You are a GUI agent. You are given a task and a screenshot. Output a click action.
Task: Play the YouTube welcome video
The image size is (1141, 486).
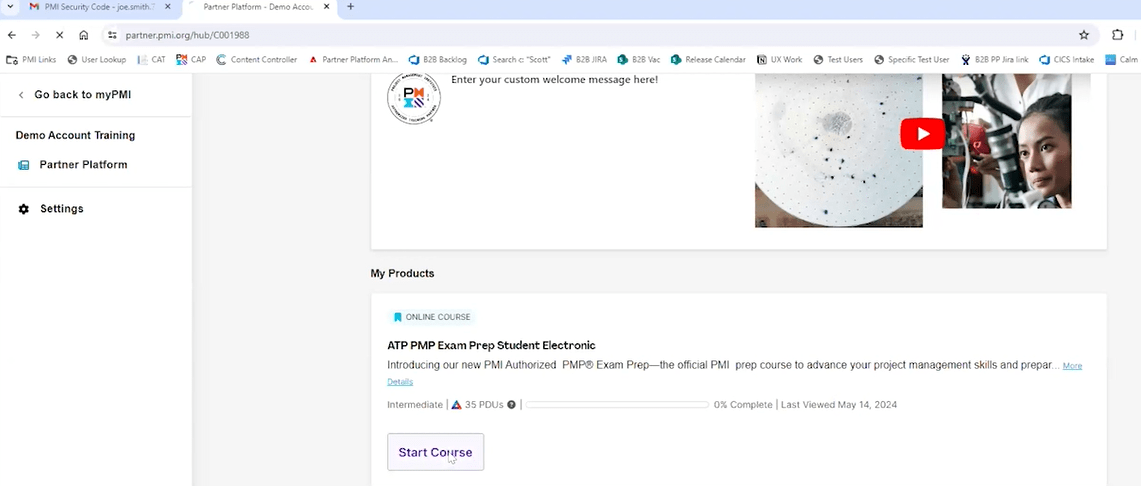(x=923, y=134)
